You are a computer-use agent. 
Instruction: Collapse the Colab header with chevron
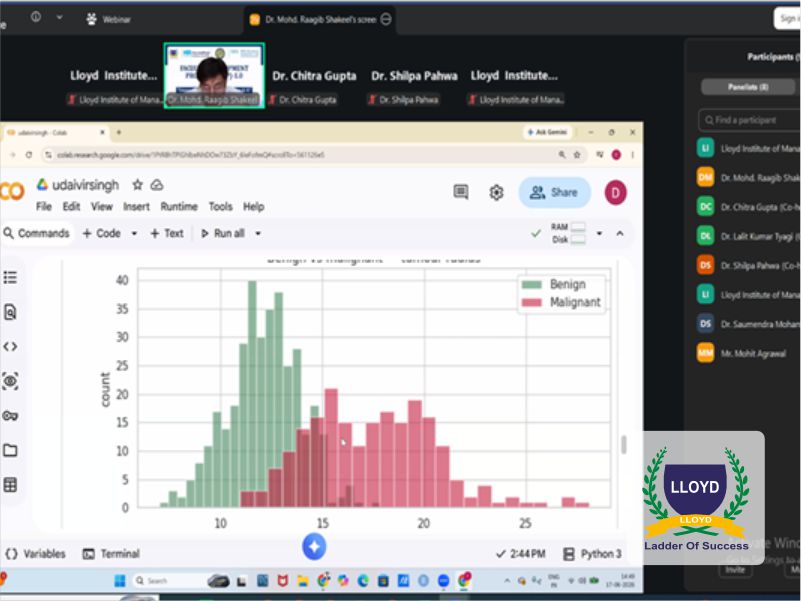620,234
